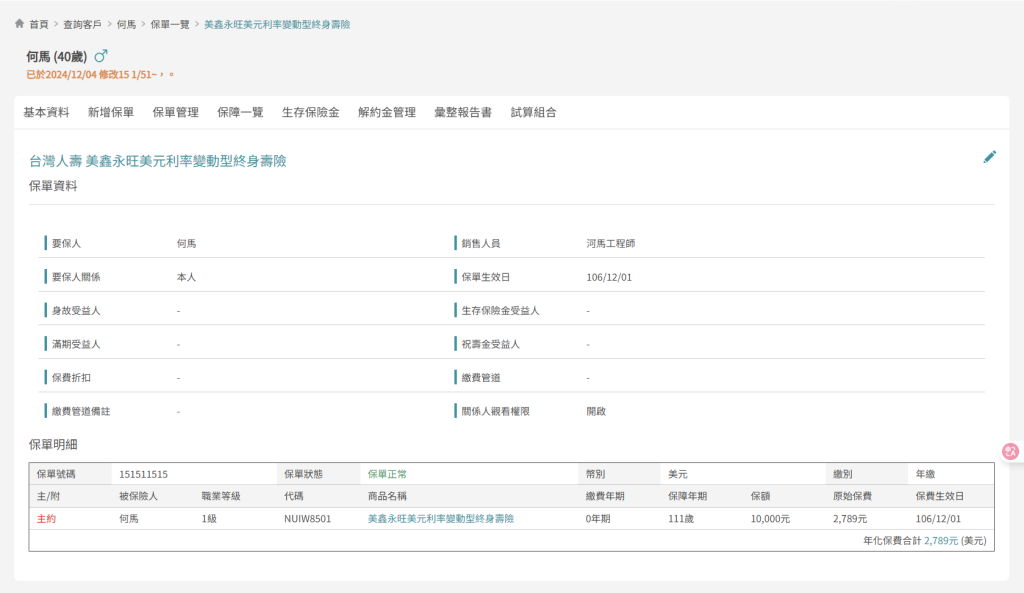Open the 基本資料 tab
The height and width of the screenshot is (593, 1024).
pos(46,113)
